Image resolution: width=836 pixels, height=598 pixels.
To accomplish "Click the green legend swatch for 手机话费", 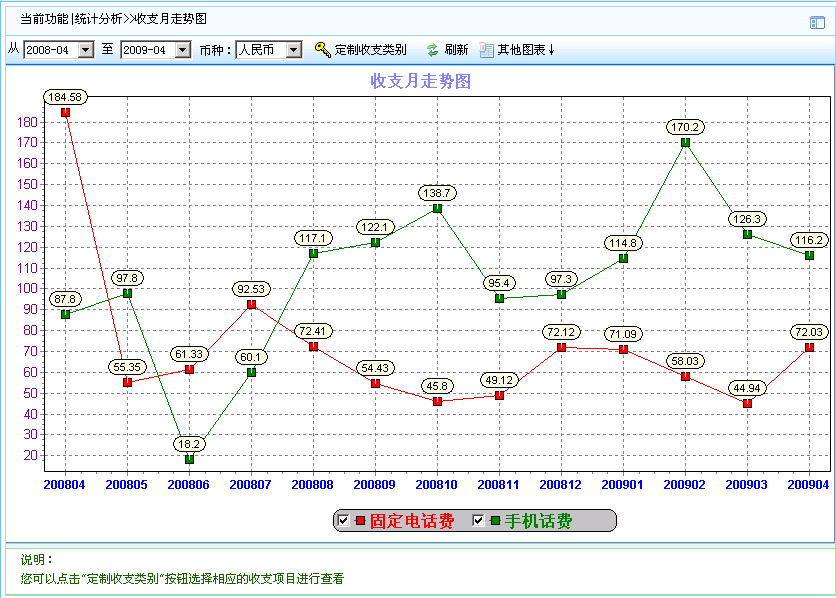I will click(494, 521).
